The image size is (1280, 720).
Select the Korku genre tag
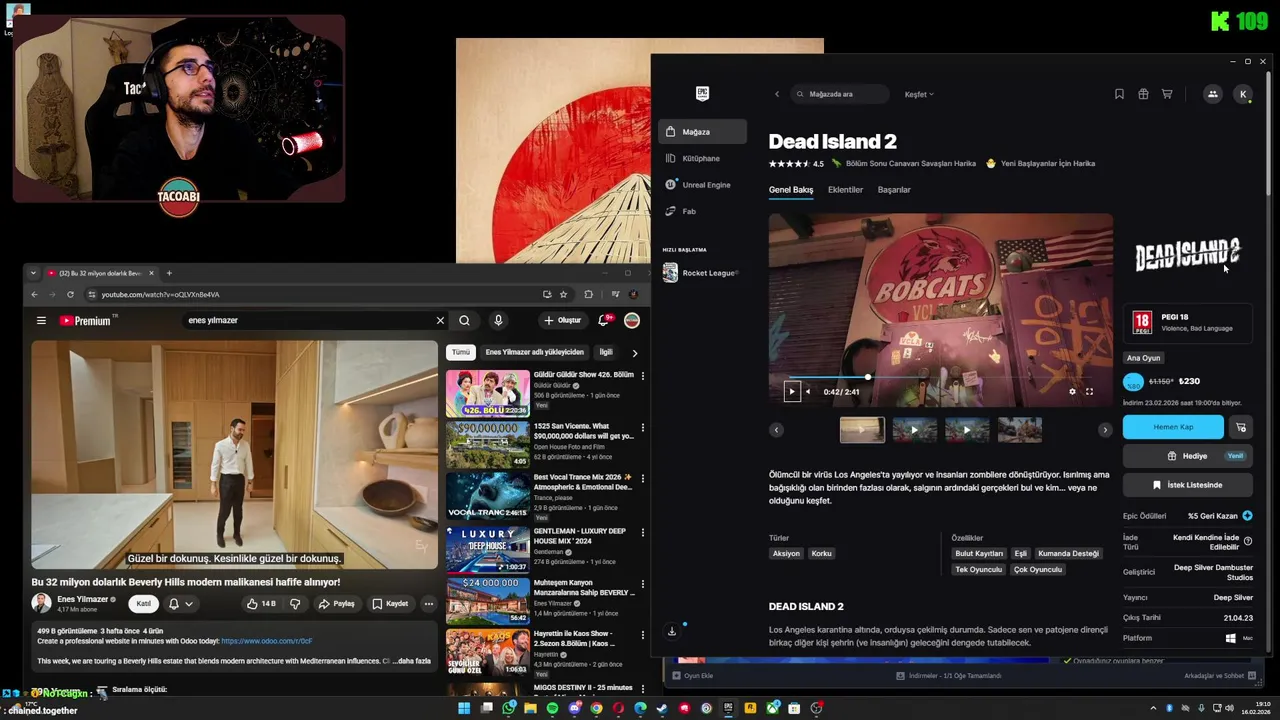click(821, 553)
